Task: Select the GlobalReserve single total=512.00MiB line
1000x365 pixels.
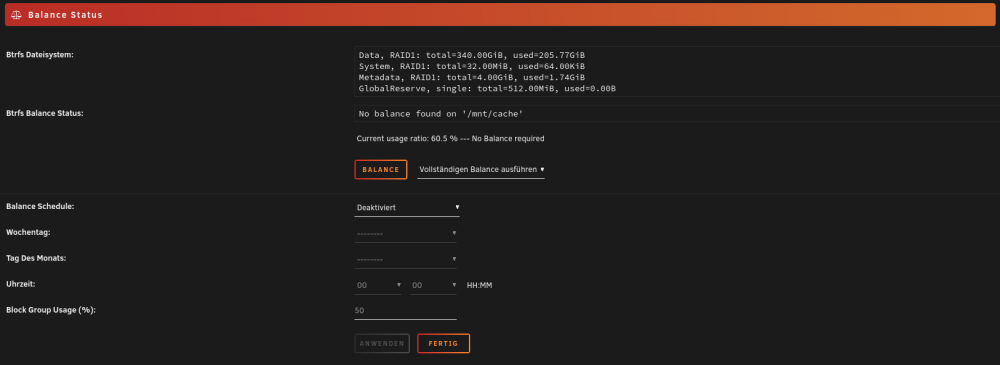Action: coord(487,88)
